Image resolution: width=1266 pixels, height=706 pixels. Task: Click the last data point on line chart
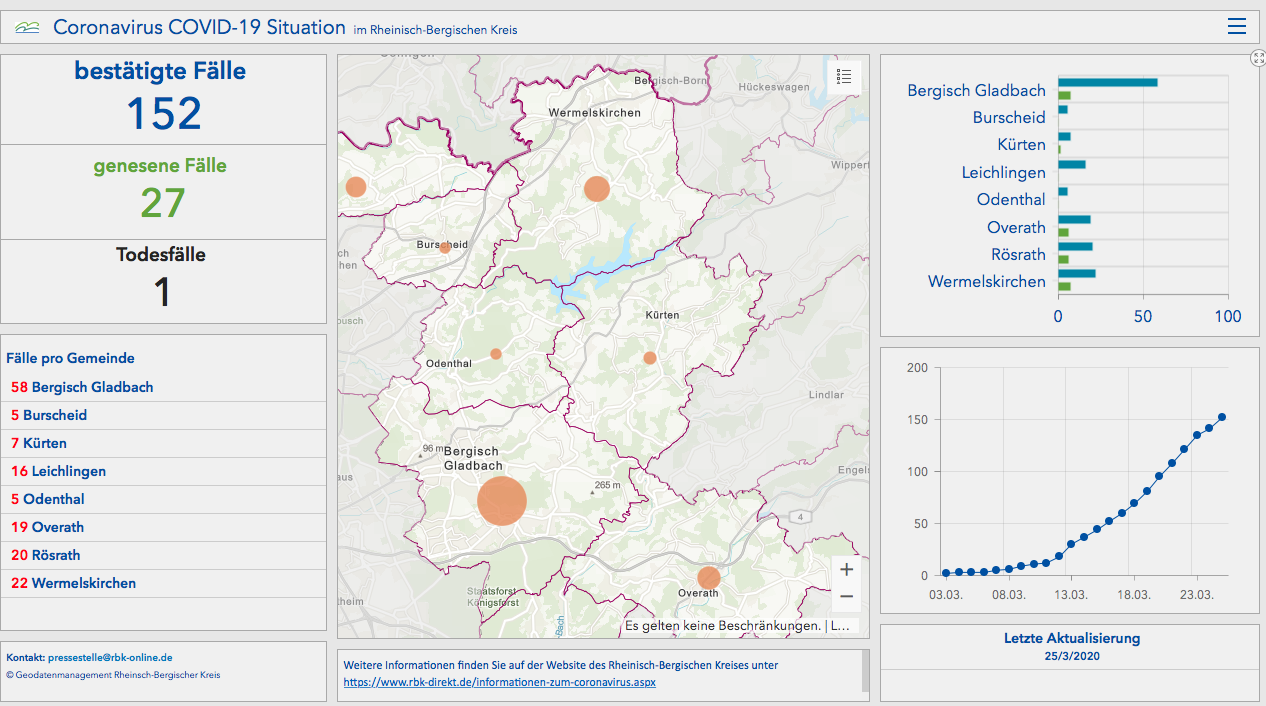point(1222,417)
